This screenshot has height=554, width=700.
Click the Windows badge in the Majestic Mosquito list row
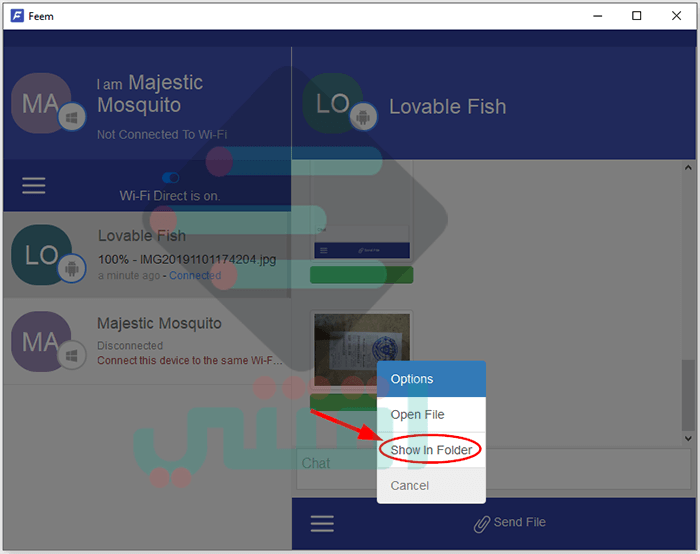[72, 355]
